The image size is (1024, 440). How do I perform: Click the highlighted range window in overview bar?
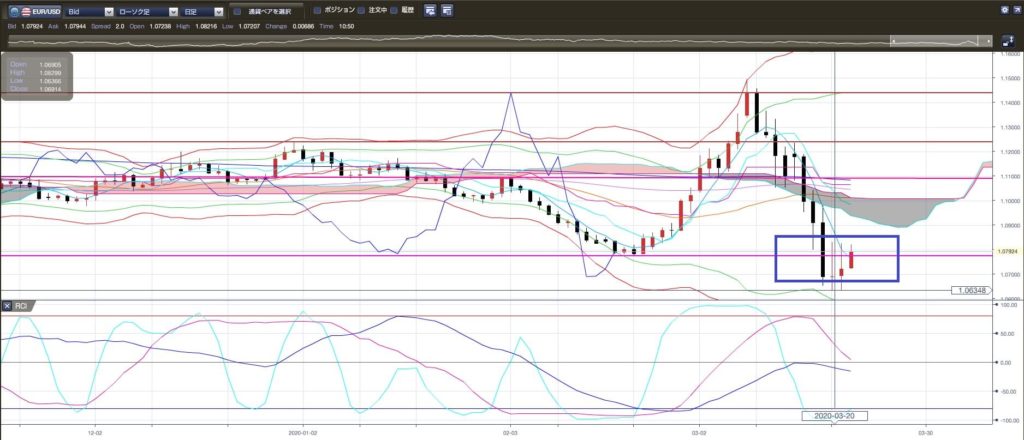click(x=941, y=41)
